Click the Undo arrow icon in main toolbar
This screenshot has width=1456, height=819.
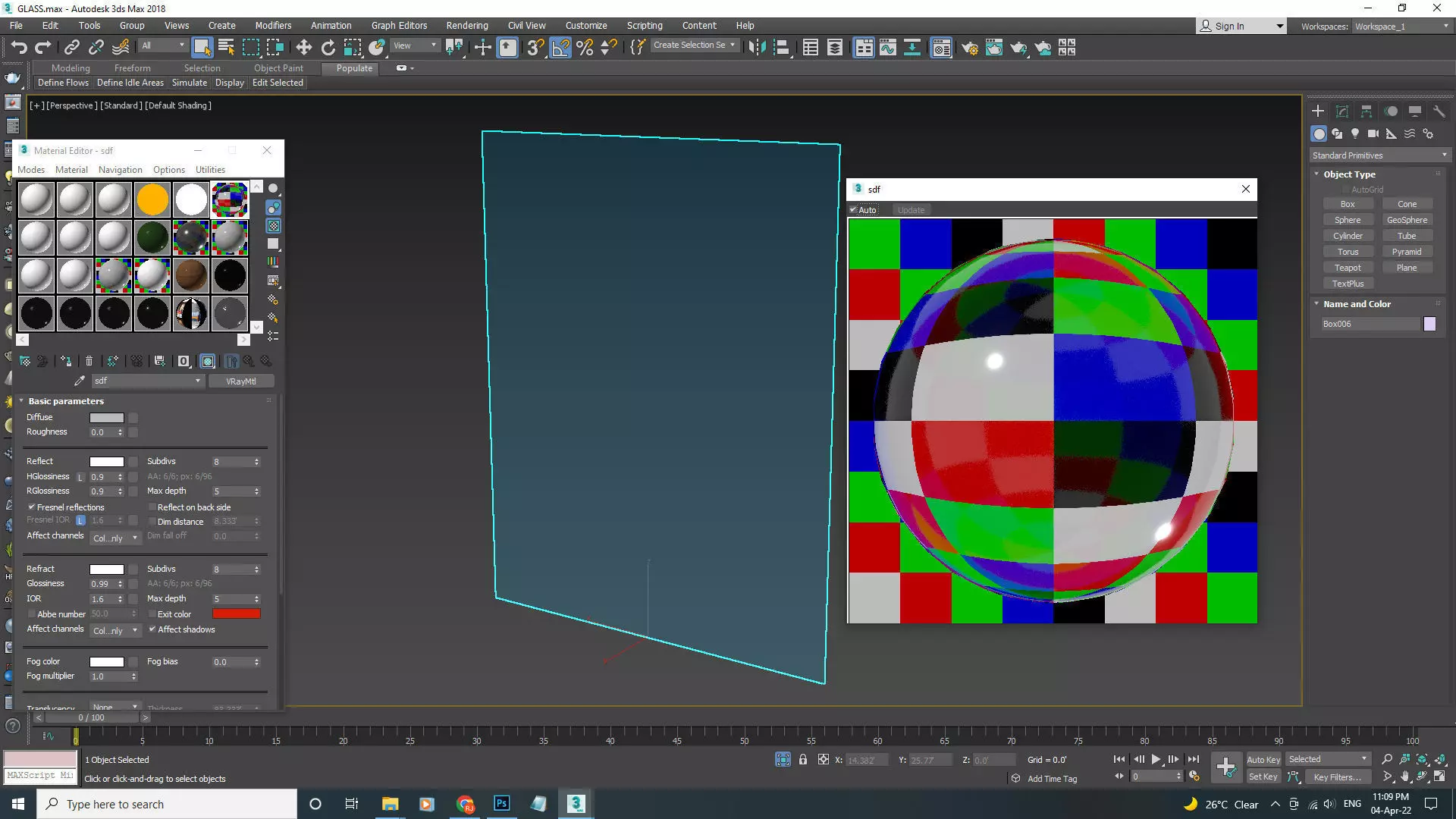(x=19, y=48)
